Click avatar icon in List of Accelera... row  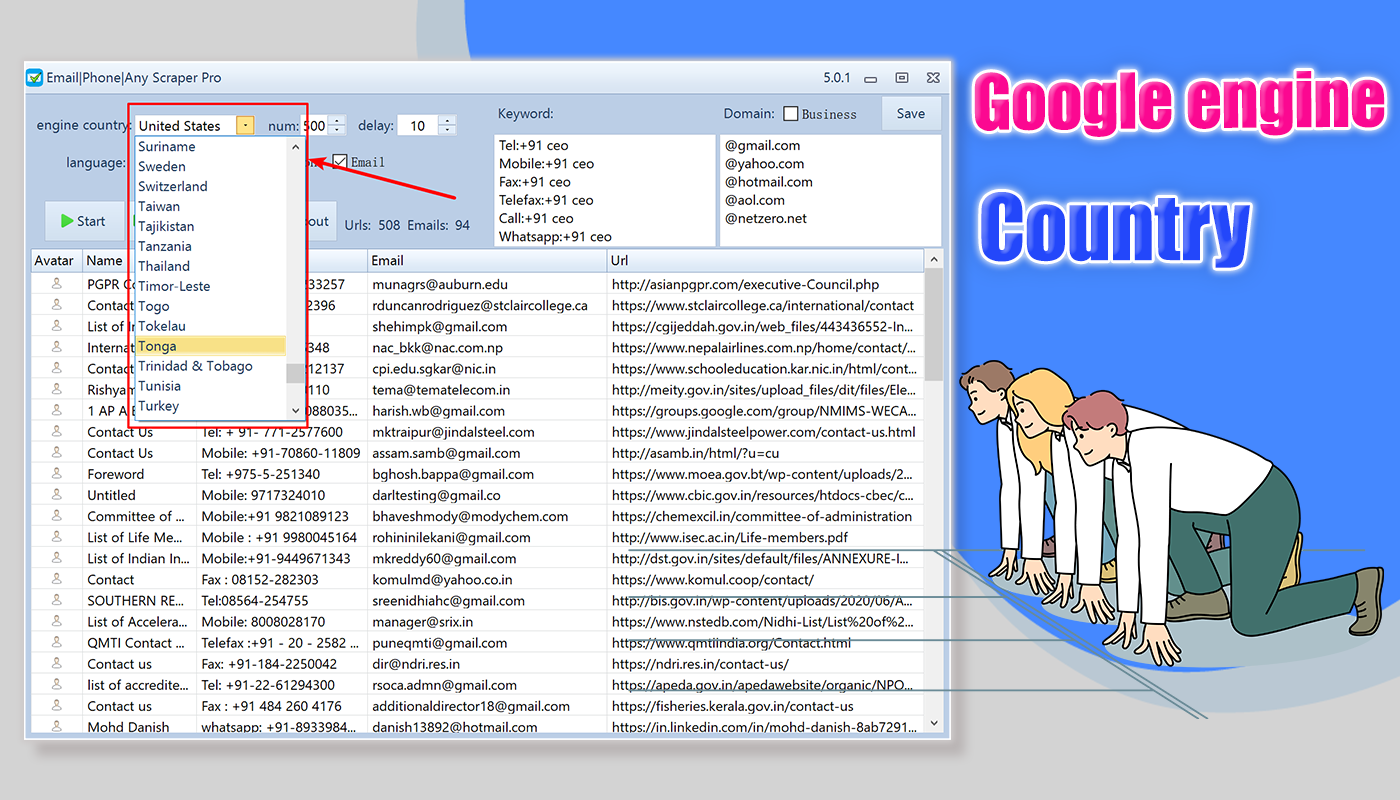[x=57, y=621]
